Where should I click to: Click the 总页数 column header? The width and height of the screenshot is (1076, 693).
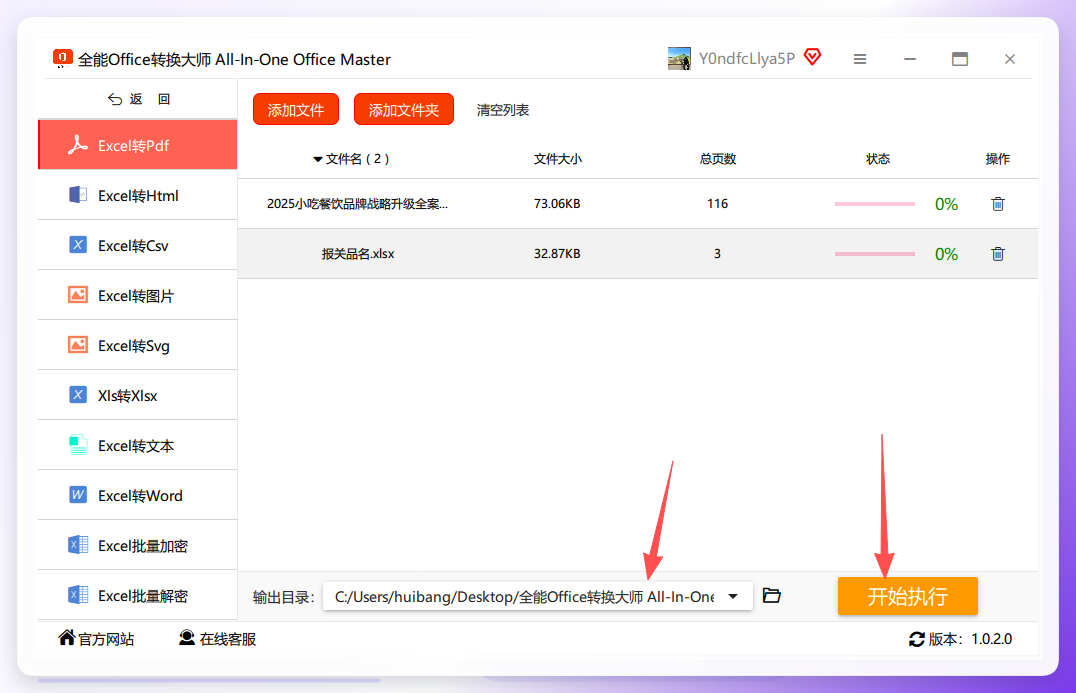(x=718, y=159)
